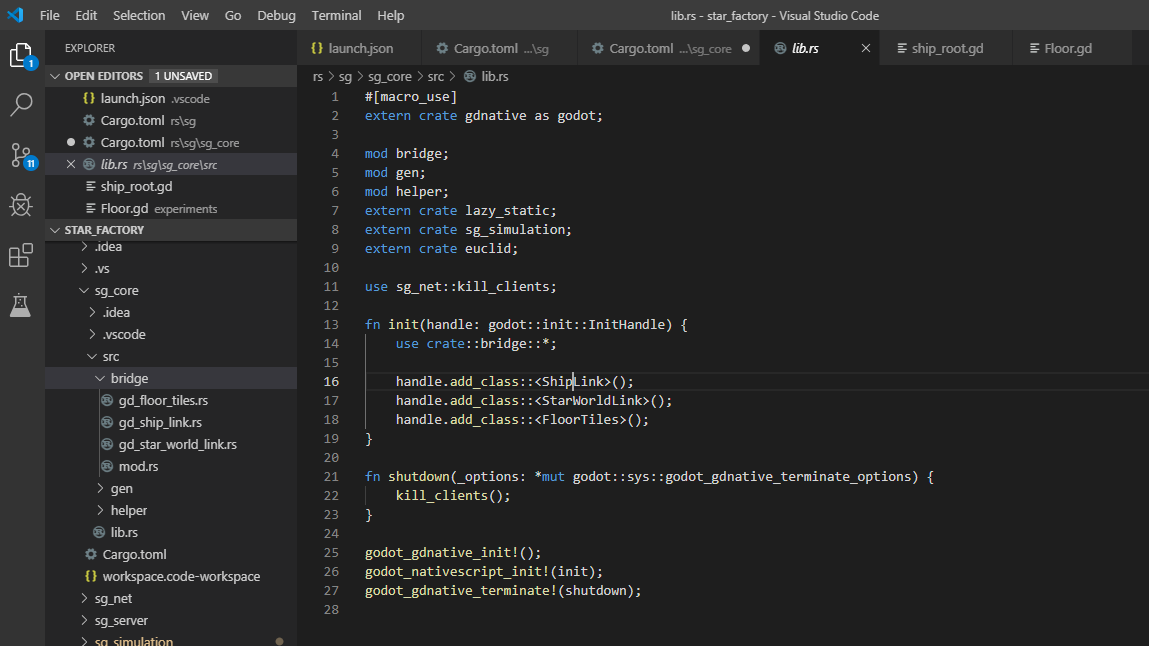Click the Visual Studio Code logo top-left
Viewport: 1149px width, 646px height.
click(15, 15)
